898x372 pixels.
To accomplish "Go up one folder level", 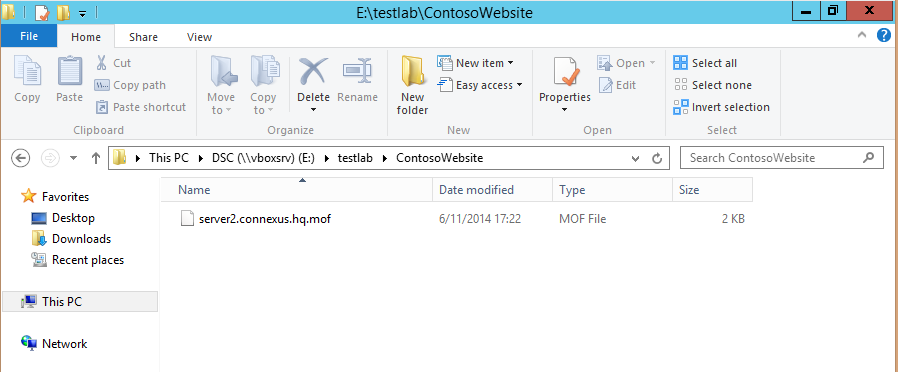I will tap(96, 158).
